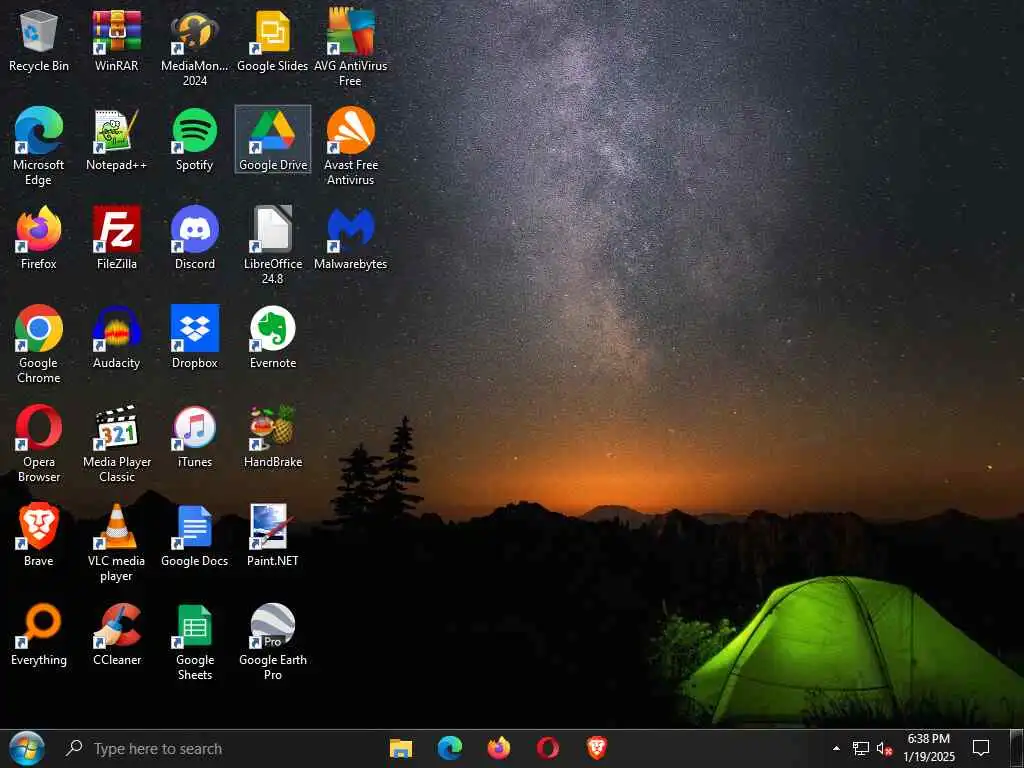Open the network status tray icon
The image size is (1024, 768).
861,748
